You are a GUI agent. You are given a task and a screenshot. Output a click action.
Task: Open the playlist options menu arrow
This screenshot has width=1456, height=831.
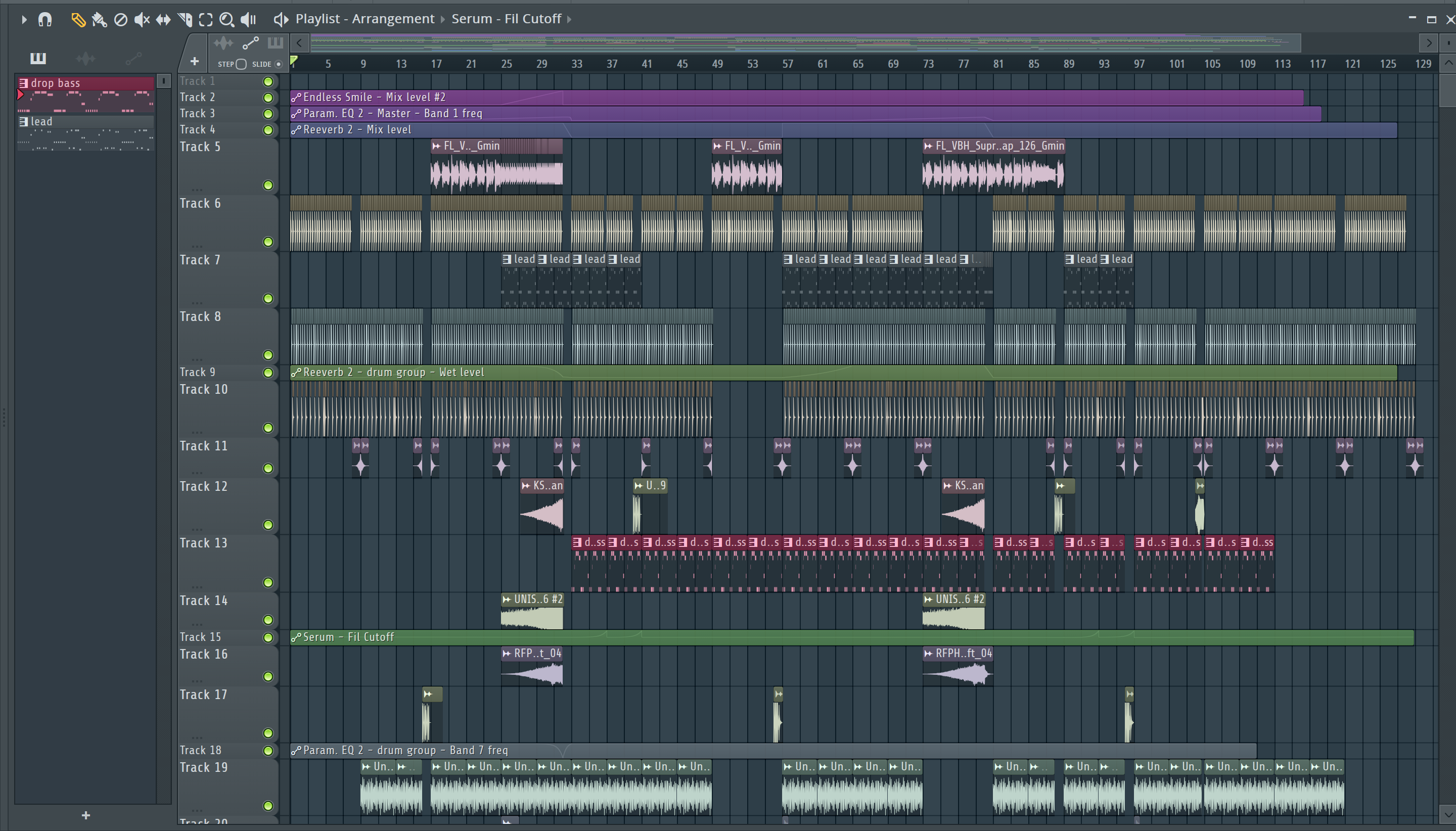pos(24,20)
